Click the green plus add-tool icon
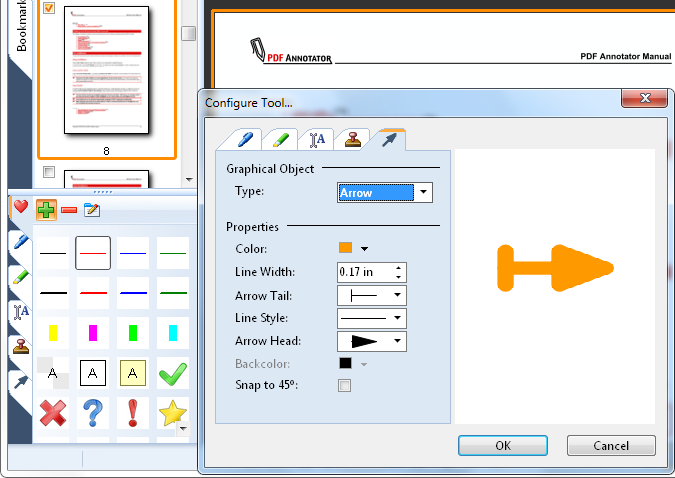 (x=47, y=209)
